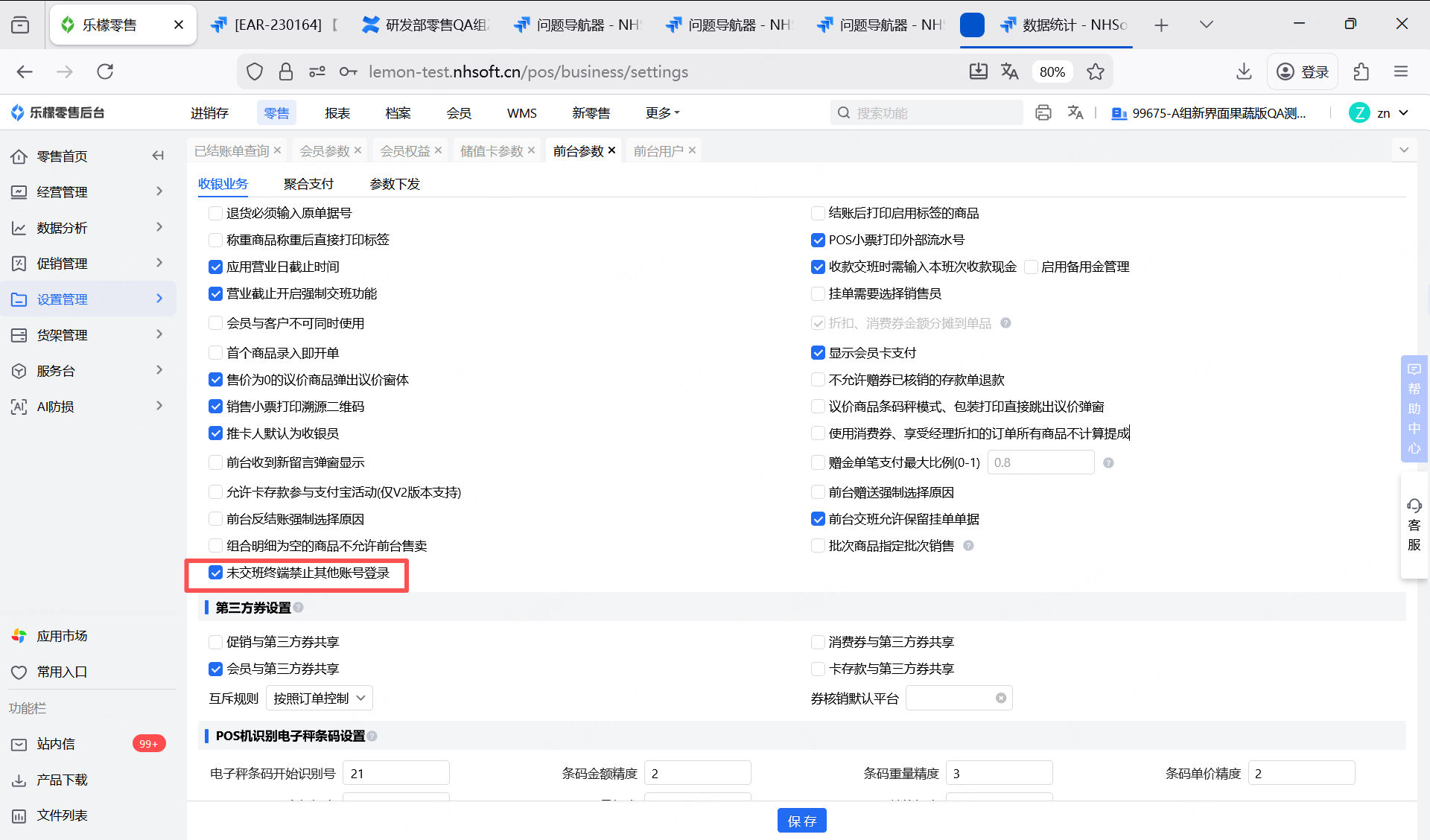Click the printer icon in top bar
The height and width of the screenshot is (840, 1430).
tap(1043, 112)
